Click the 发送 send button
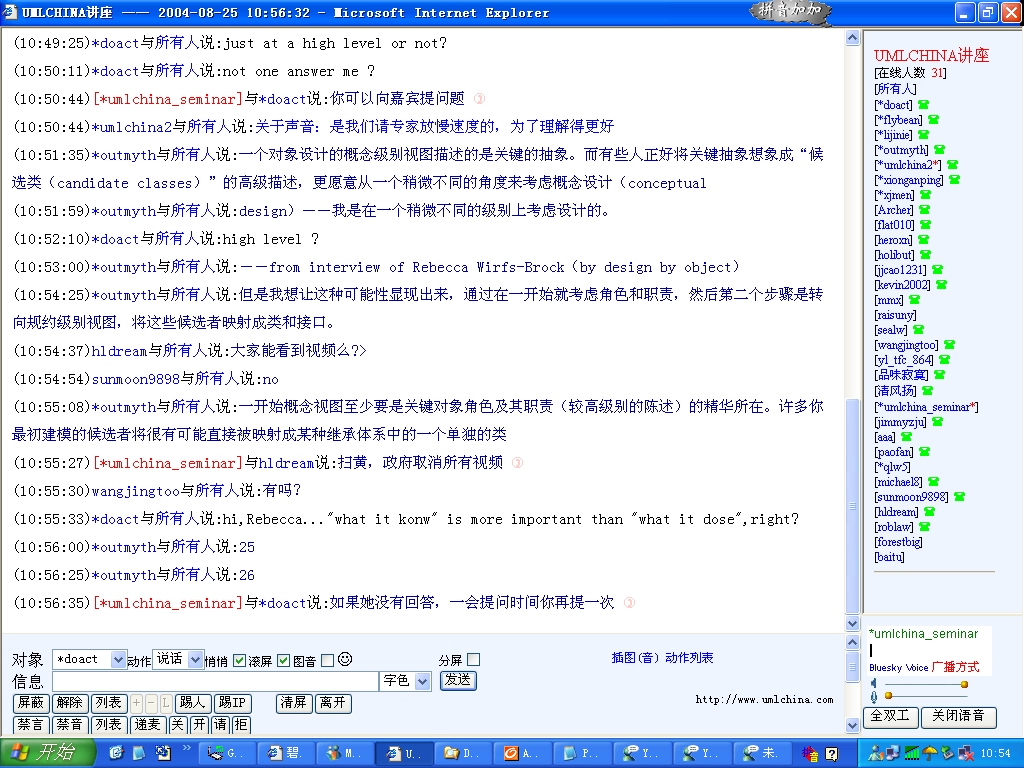 tap(458, 680)
